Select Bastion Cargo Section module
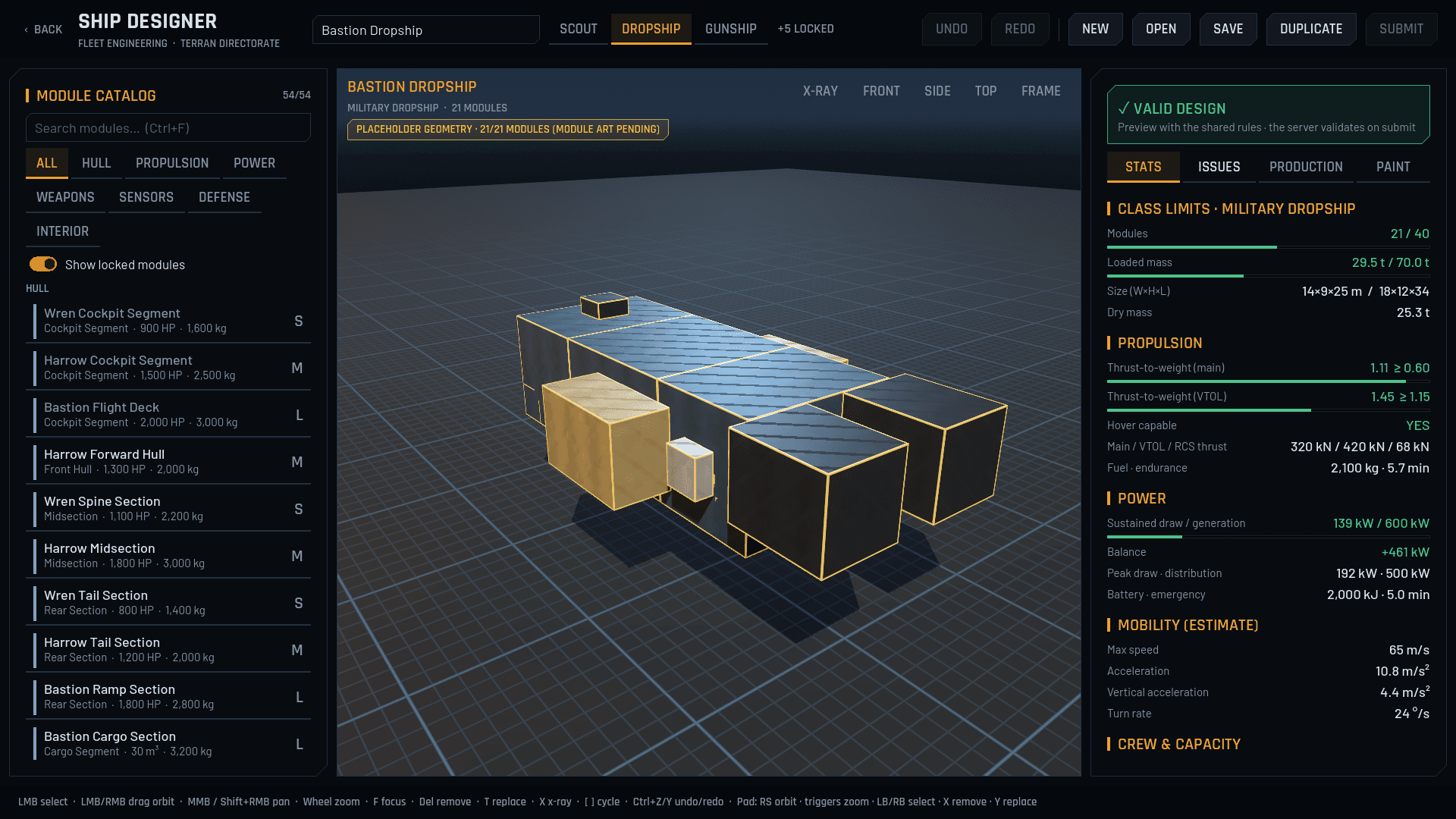The image size is (1456, 819). [168, 744]
